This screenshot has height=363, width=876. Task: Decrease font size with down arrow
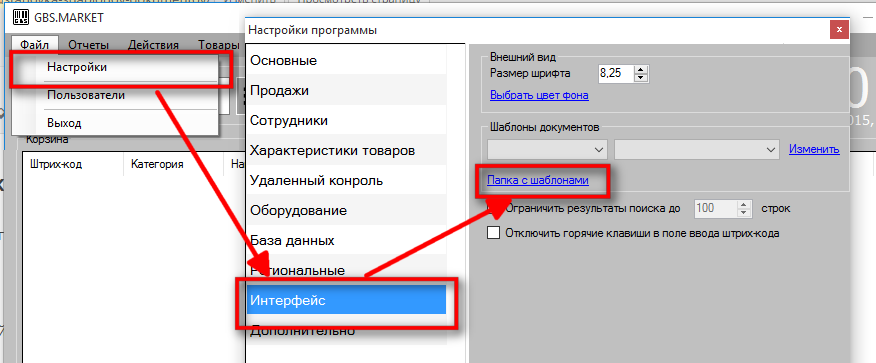coord(641,77)
